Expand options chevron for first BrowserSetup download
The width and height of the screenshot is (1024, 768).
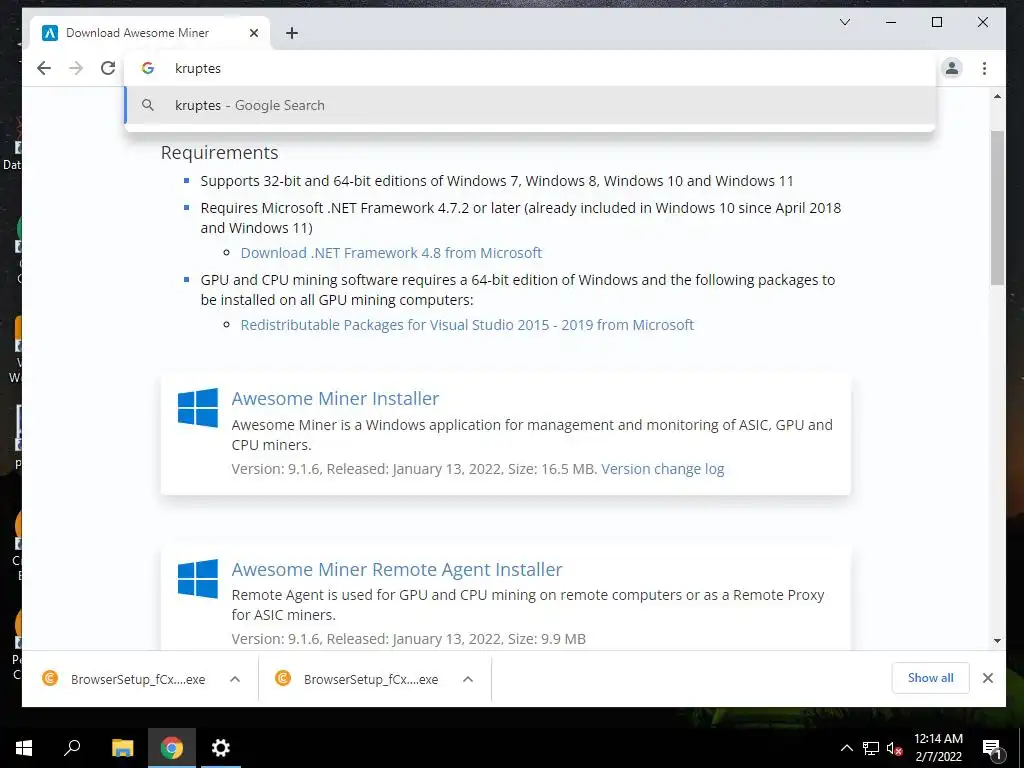tap(235, 679)
